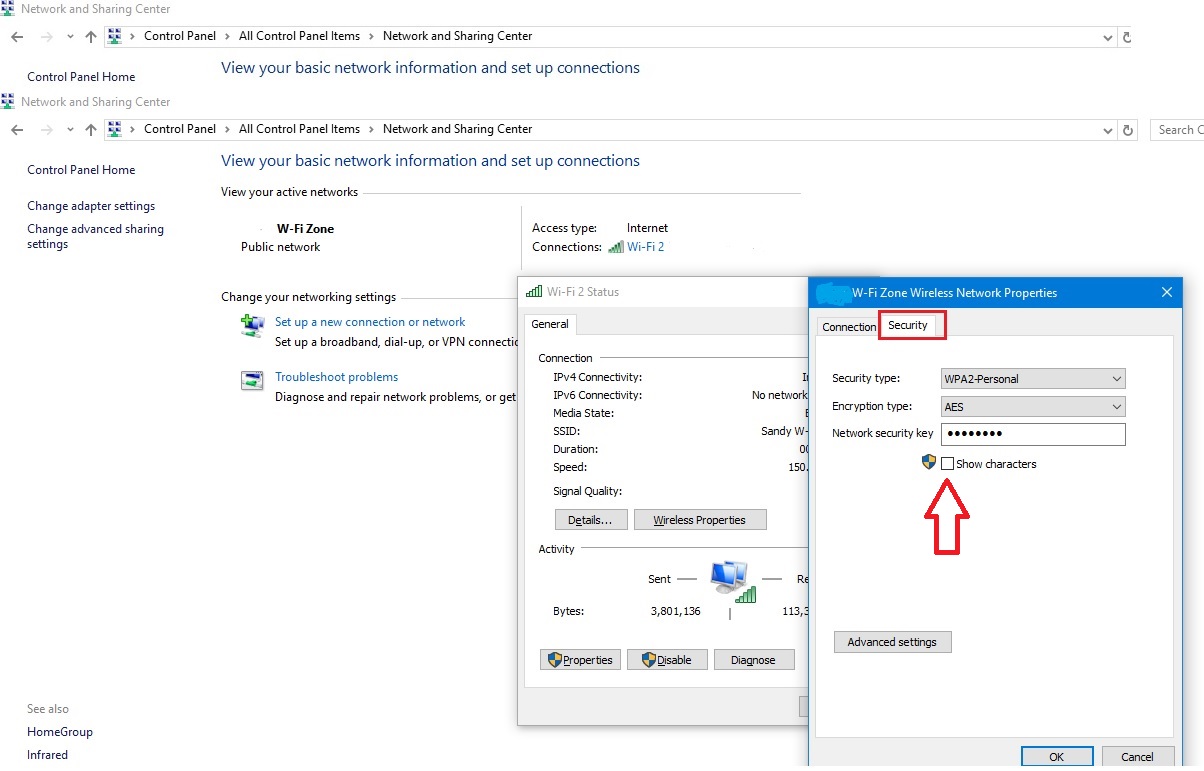Enable the Show characters checkbox
The width and height of the screenshot is (1204, 771).
947,464
